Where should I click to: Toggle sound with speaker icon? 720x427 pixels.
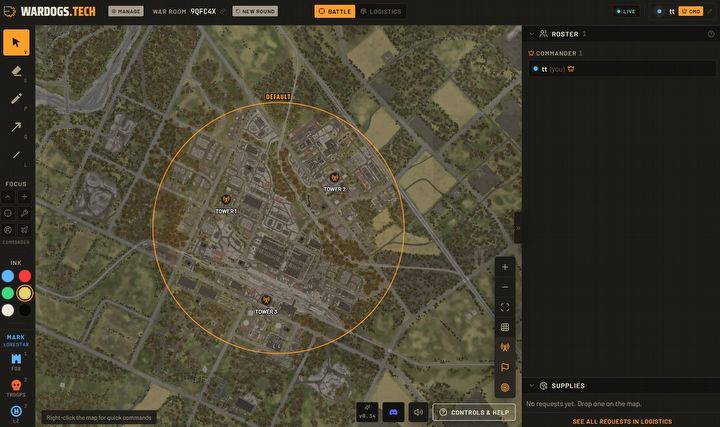[x=418, y=412]
